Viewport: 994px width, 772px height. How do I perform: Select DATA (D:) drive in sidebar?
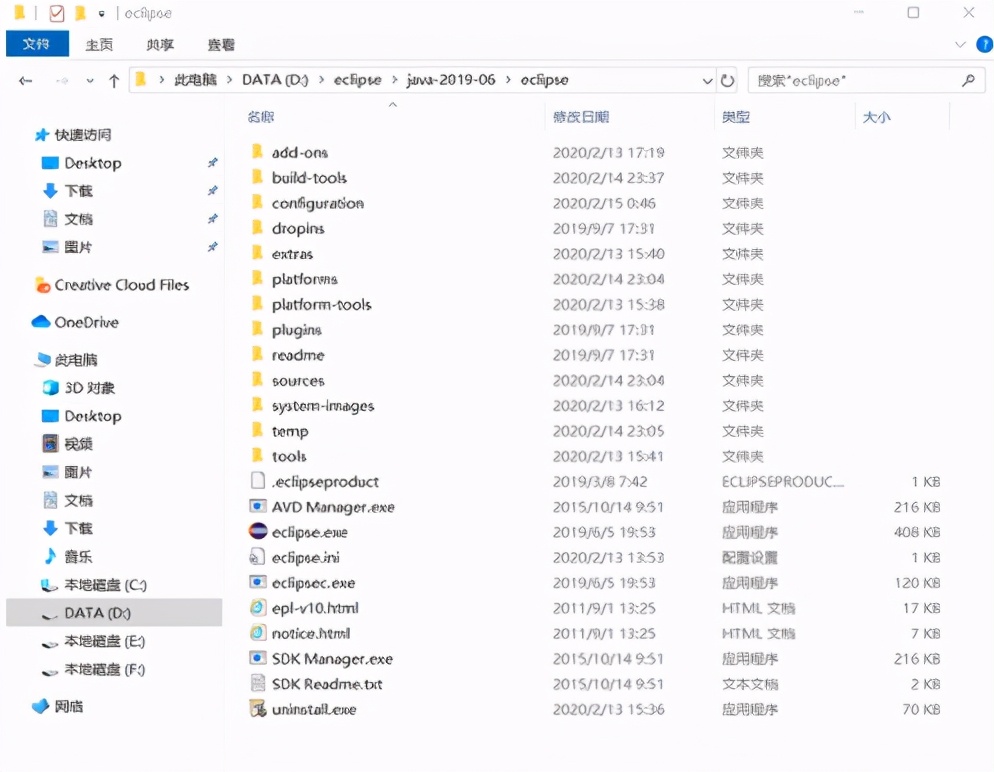[x=114, y=613]
